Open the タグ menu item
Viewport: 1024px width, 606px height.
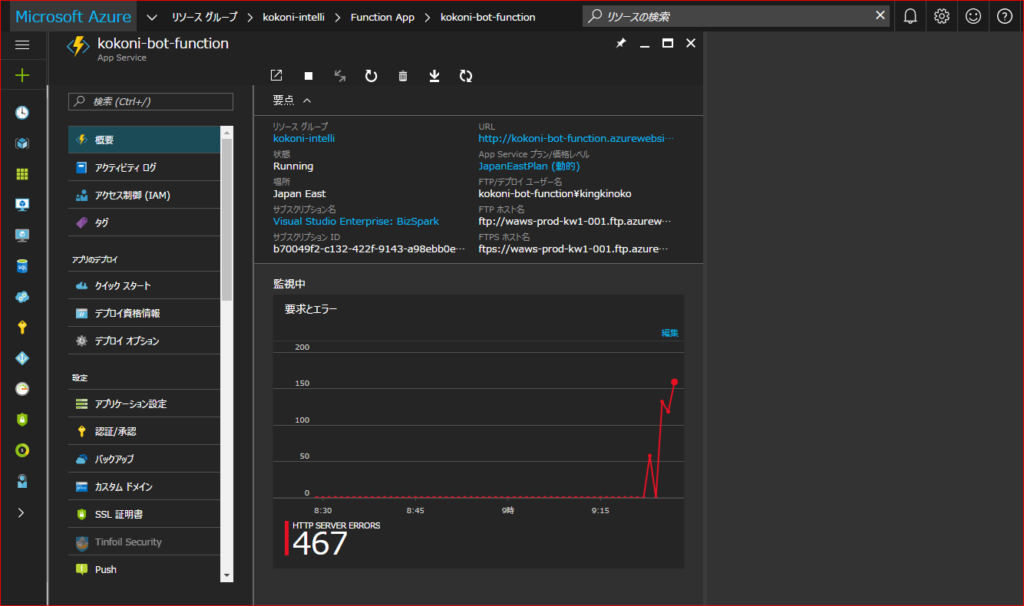pos(144,223)
